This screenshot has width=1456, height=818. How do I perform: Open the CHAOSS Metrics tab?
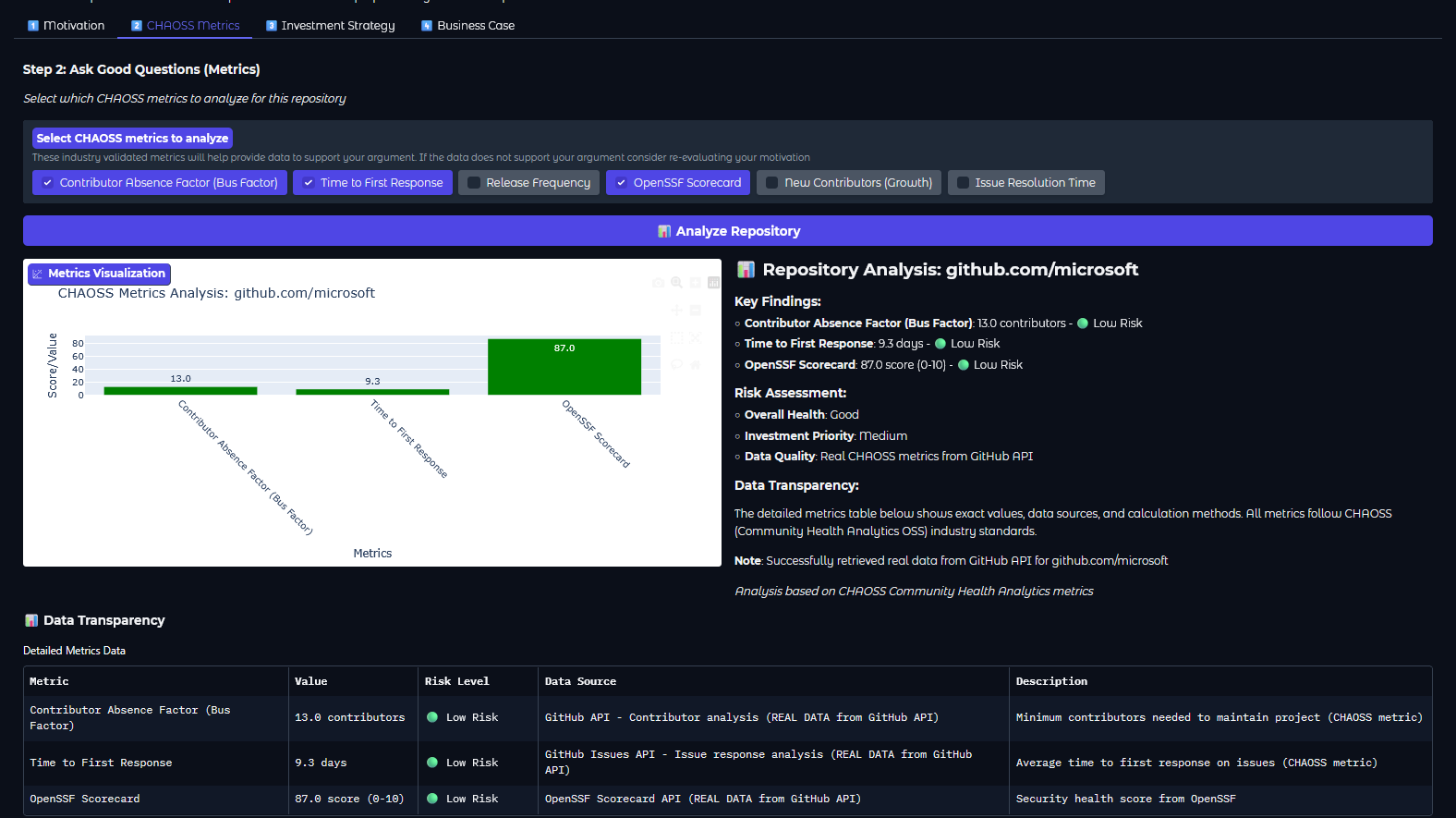coord(185,26)
